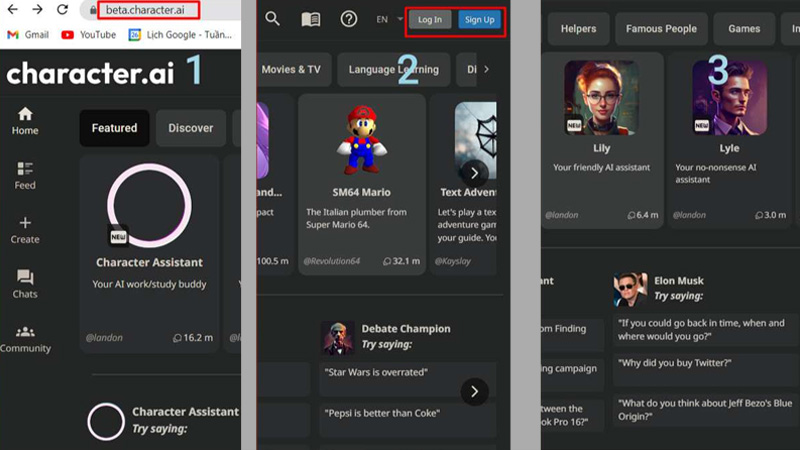Open the SM64 Mario character card

point(362,184)
